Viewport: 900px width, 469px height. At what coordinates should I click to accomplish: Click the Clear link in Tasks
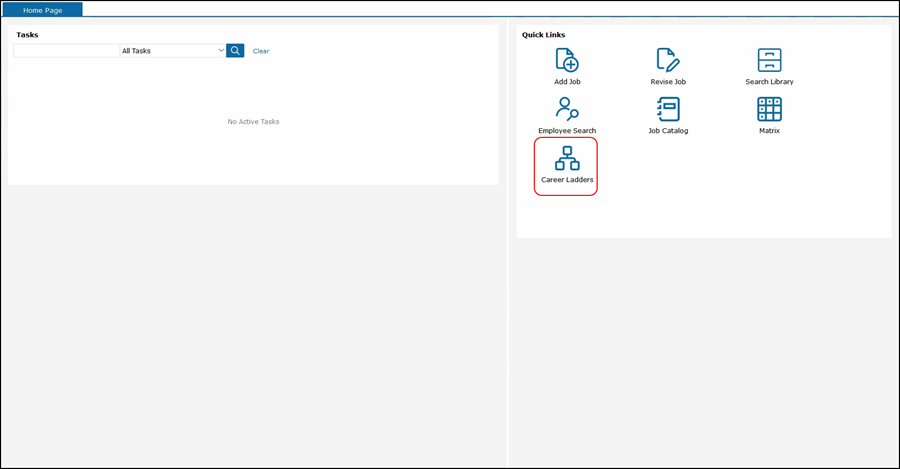point(261,51)
